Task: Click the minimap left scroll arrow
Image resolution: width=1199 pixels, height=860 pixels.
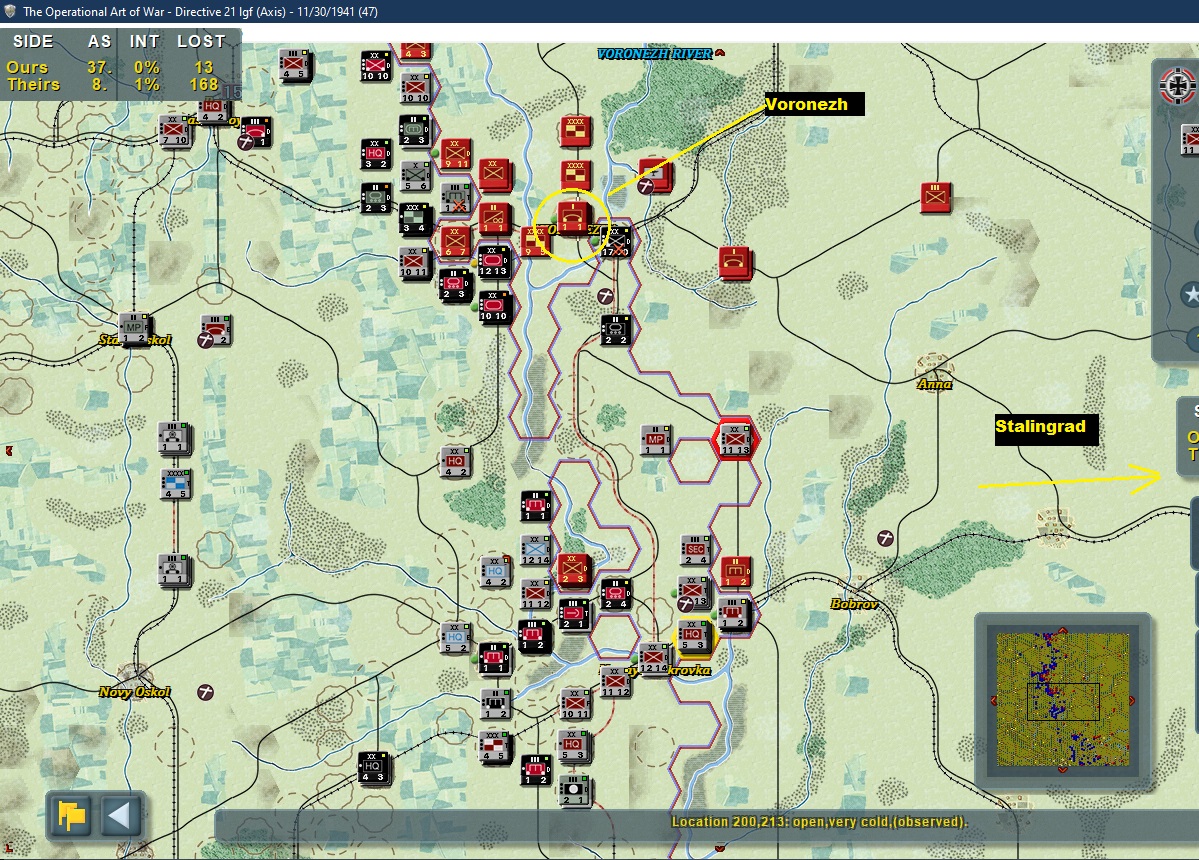Action: (993, 700)
